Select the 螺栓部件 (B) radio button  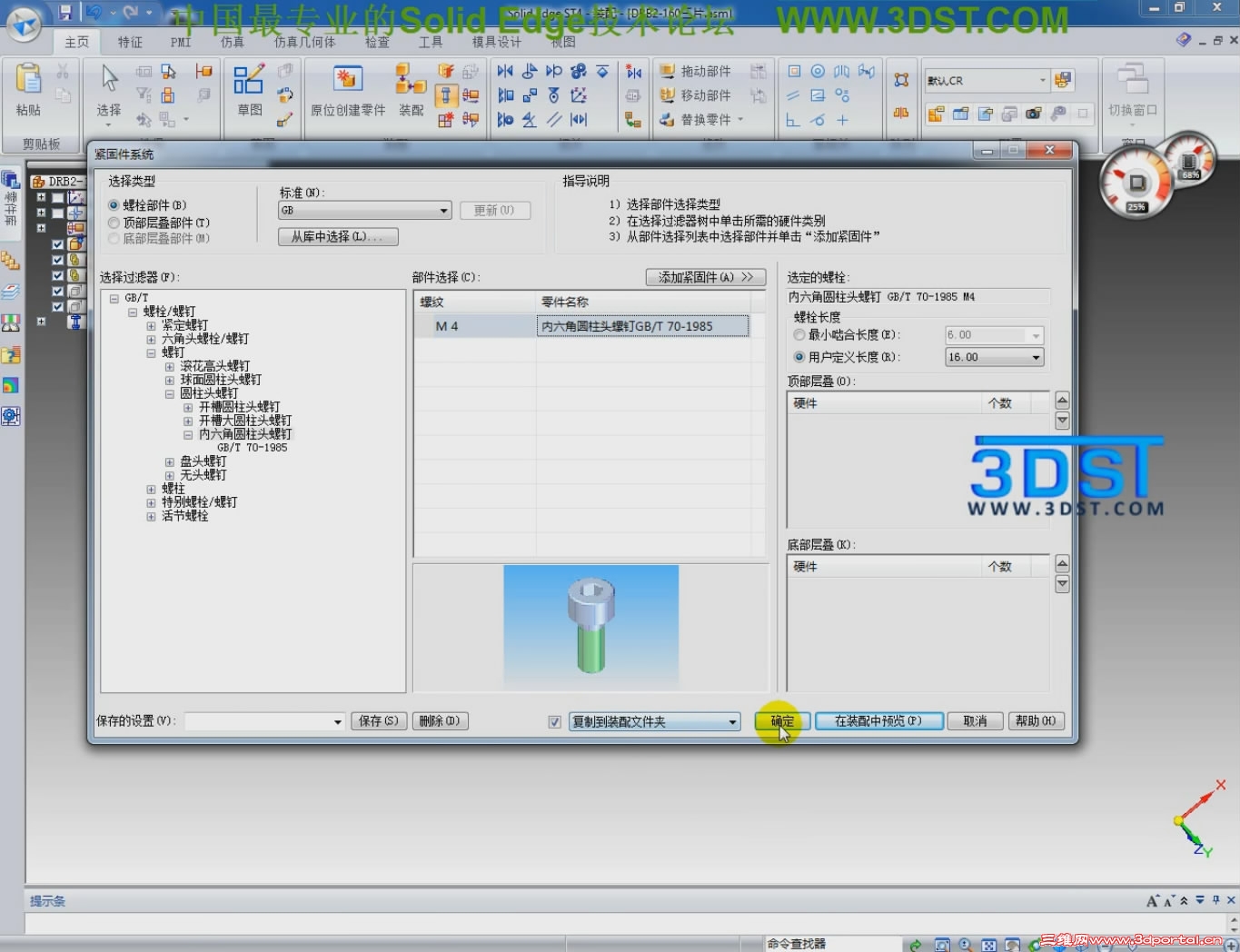(x=114, y=205)
